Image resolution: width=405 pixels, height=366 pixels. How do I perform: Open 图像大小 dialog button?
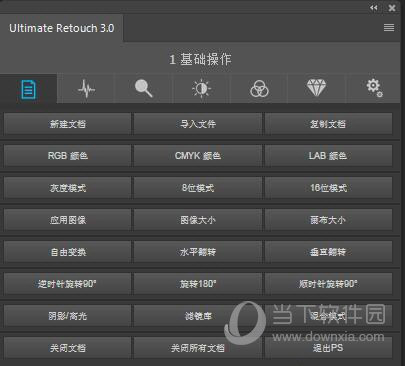tap(198, 220)
